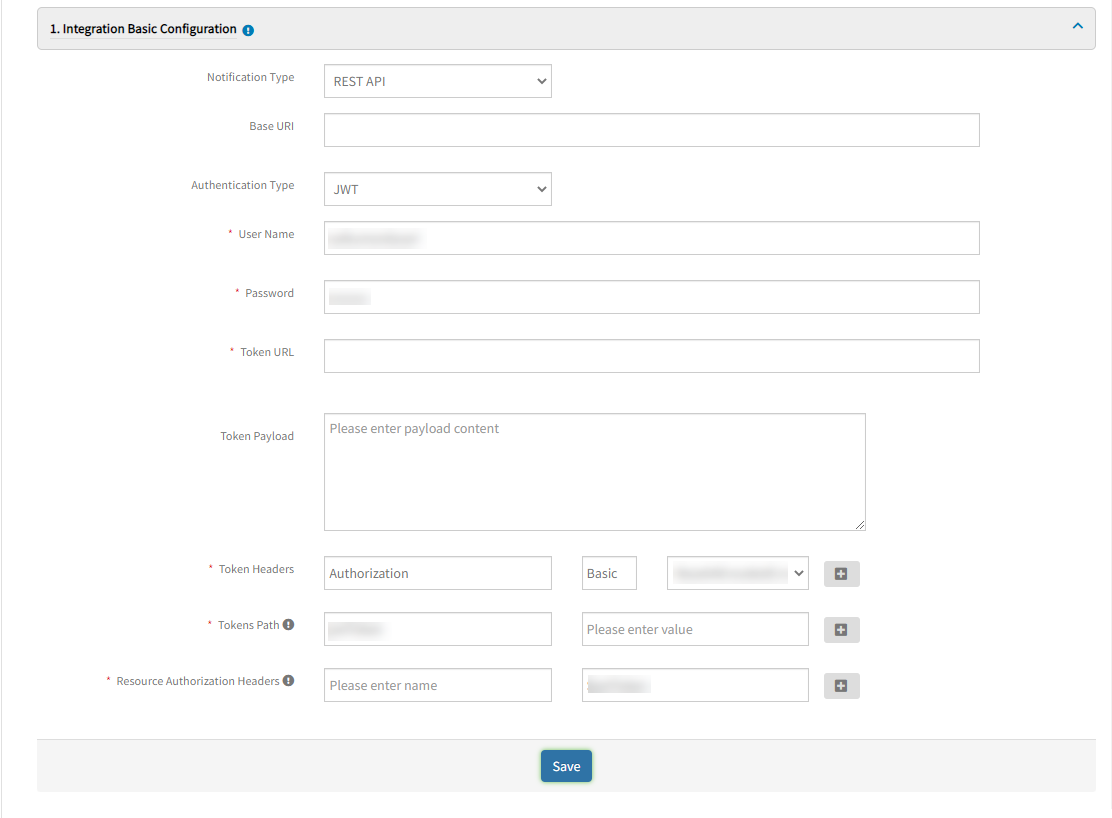
Task: Click the Password label
Action: [269, 293]
